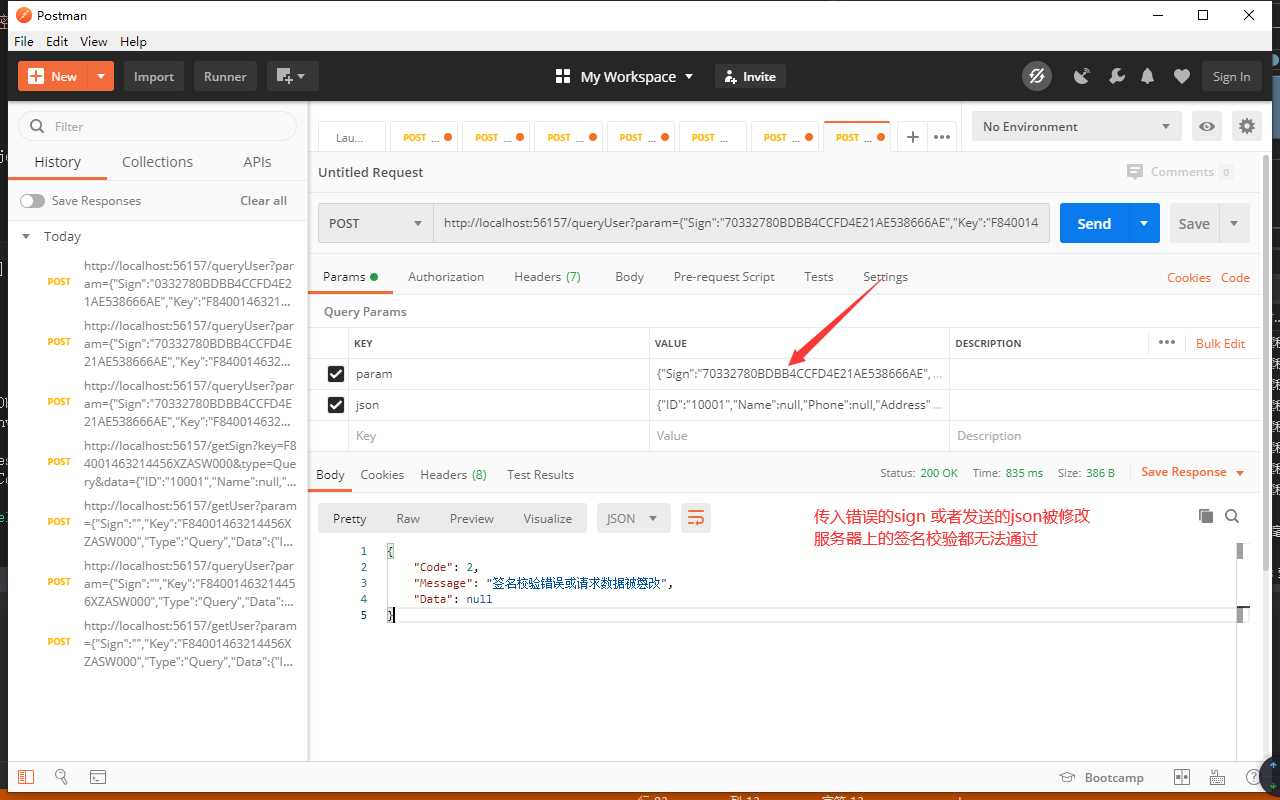
Task: Open the help question mark icon
Action: pyautogui.click(x=1253, y=777)
